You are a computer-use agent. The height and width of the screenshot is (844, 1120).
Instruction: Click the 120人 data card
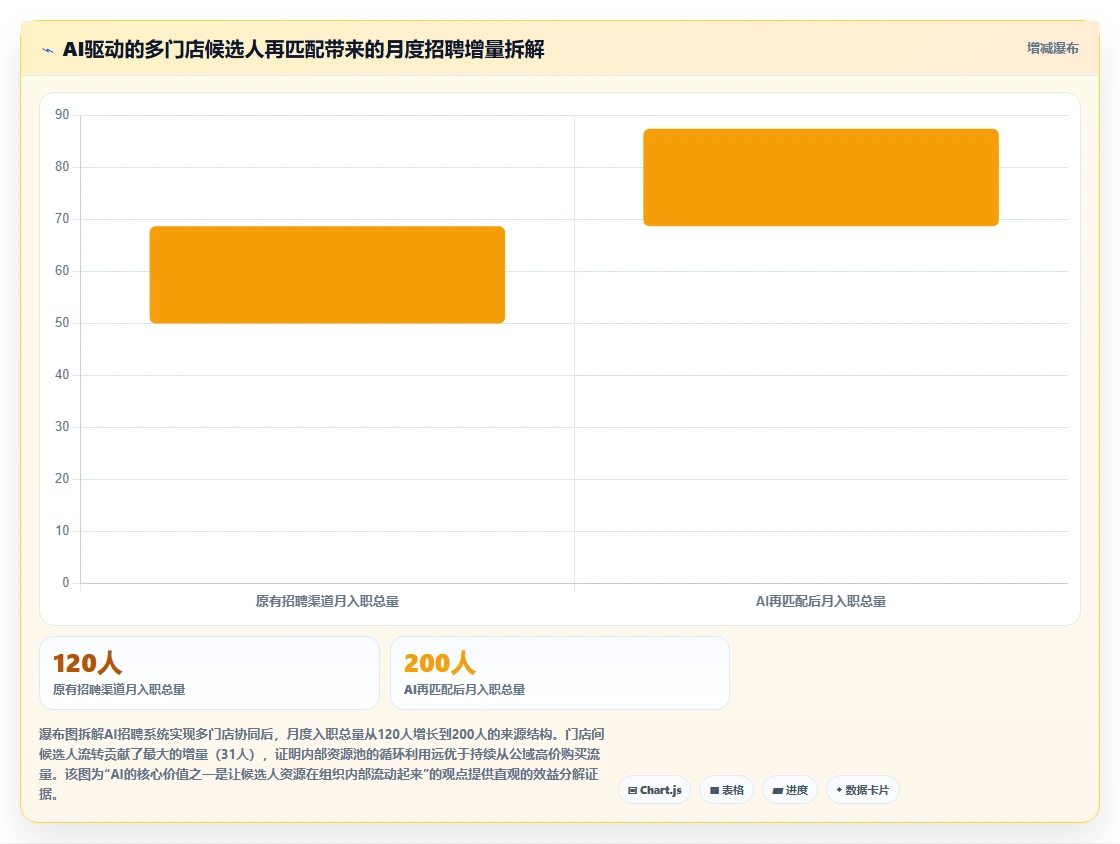209,673
